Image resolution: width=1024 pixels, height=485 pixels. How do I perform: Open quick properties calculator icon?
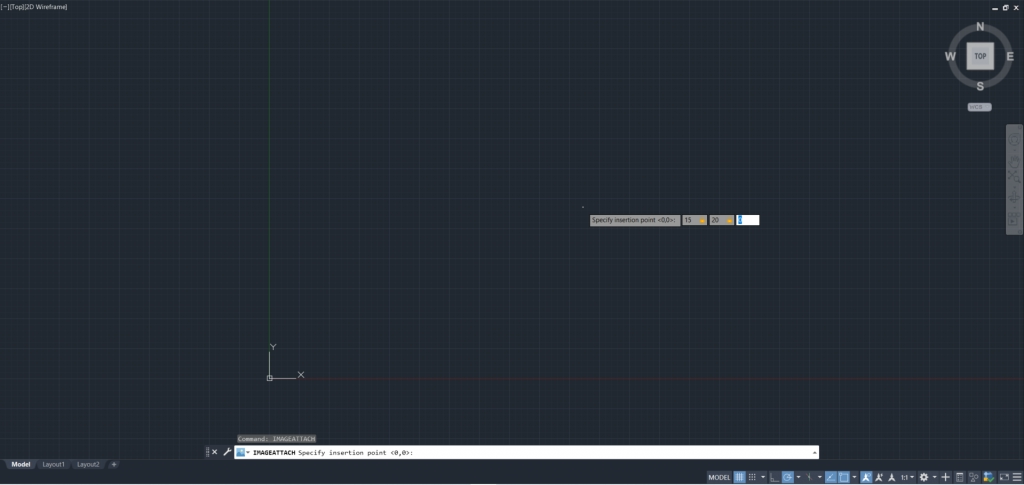(x=959, y=477)
